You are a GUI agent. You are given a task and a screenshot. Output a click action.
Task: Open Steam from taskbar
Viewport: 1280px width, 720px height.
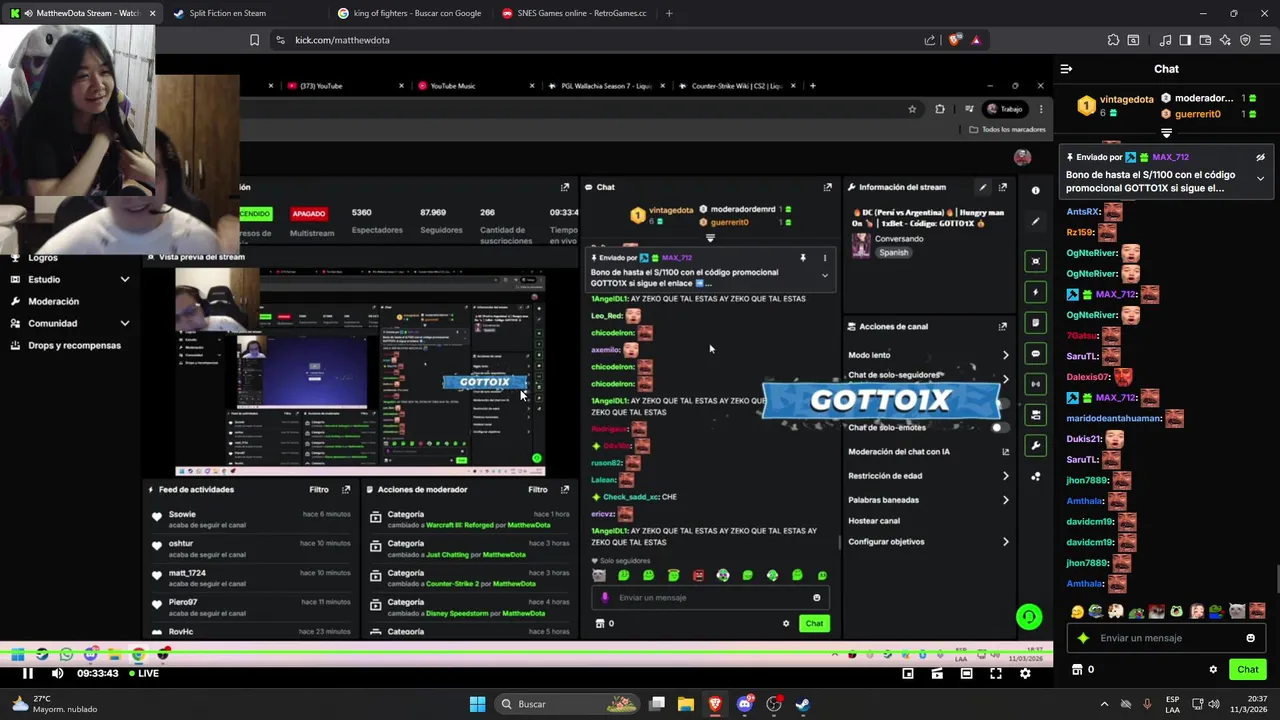tap(802, 704)
